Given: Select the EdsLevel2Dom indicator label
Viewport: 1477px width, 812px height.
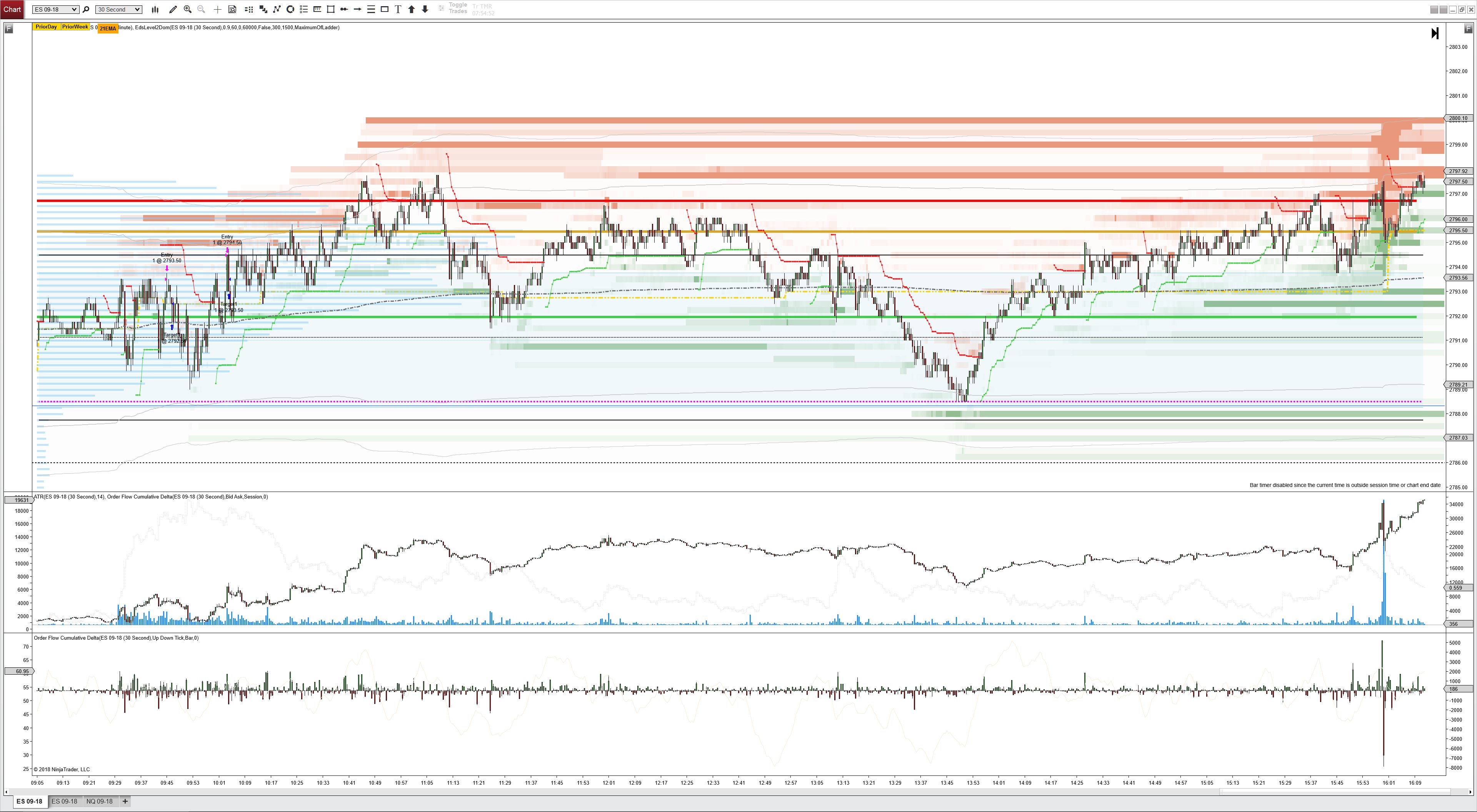Looking at the screenshot, I should [x=237, y=28].
